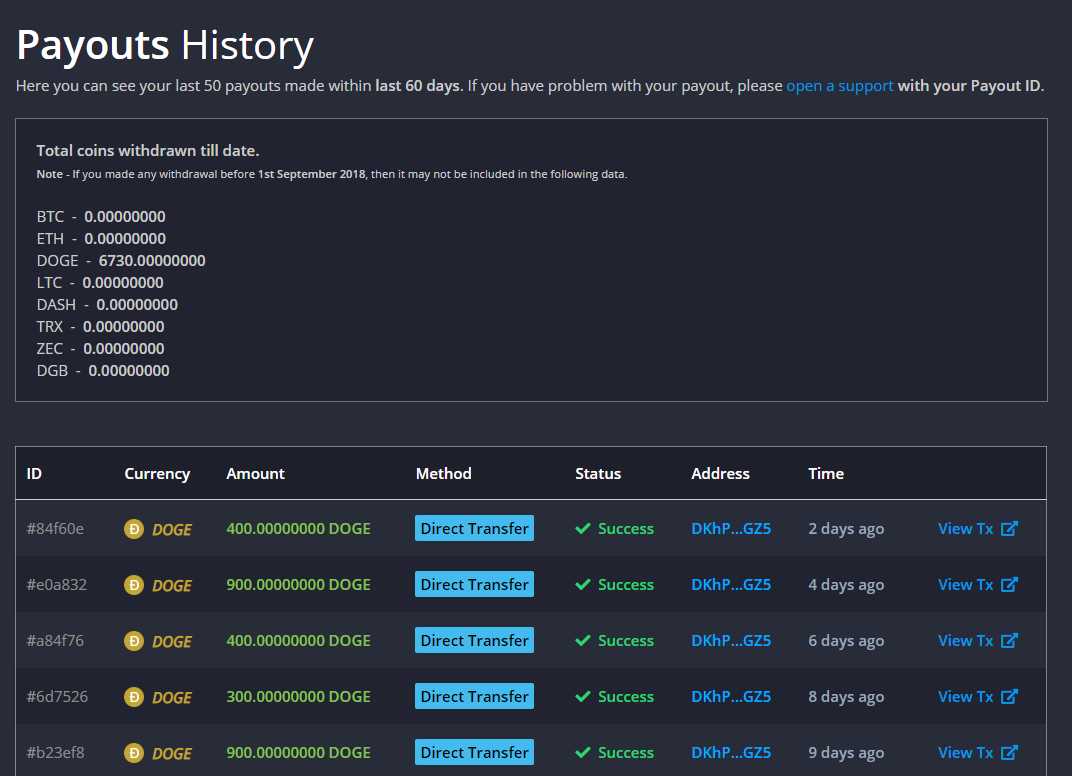The width and height of the screenshot is (1072, 776).
Task: Click success checkmark icon for payout #84f60e
Action: (x=583, y=529)
